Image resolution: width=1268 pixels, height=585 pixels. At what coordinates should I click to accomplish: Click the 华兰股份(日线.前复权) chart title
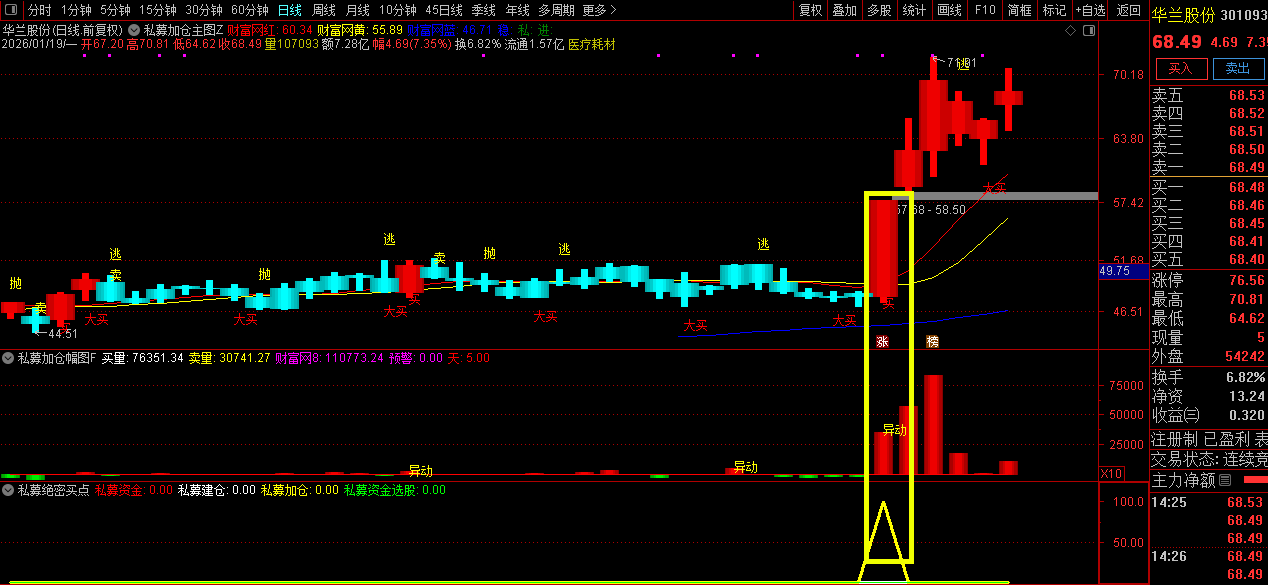coord(63,30)
